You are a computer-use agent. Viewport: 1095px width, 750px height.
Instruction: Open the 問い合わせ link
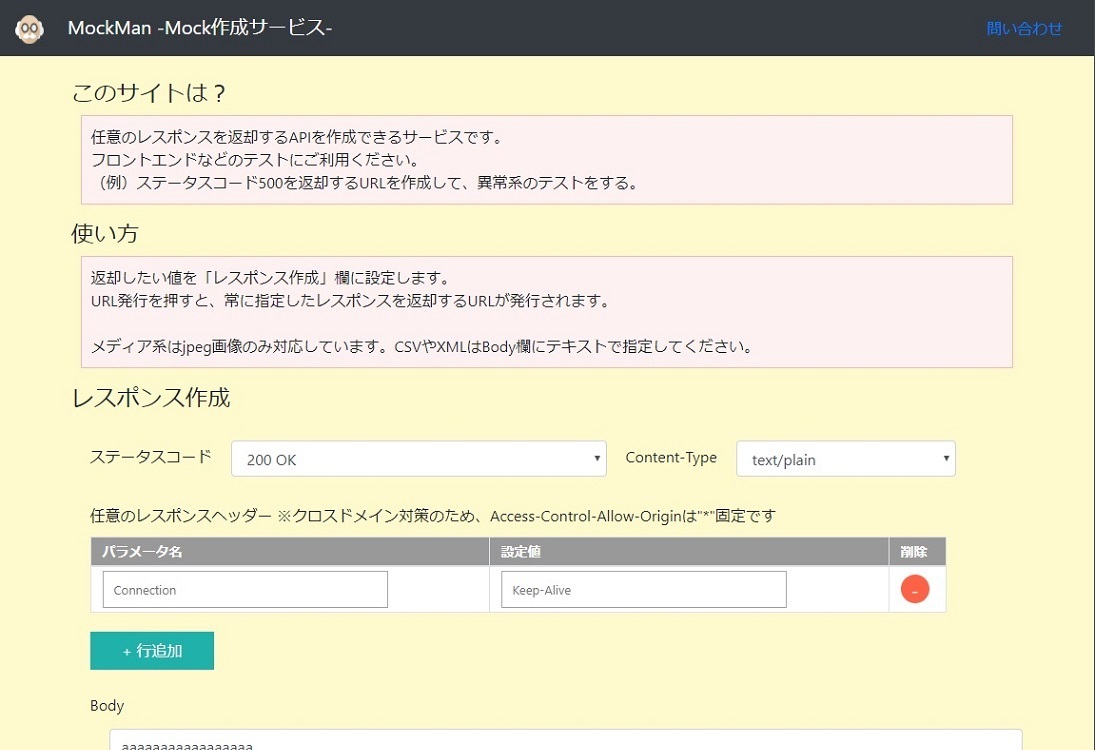(1024, 29)
